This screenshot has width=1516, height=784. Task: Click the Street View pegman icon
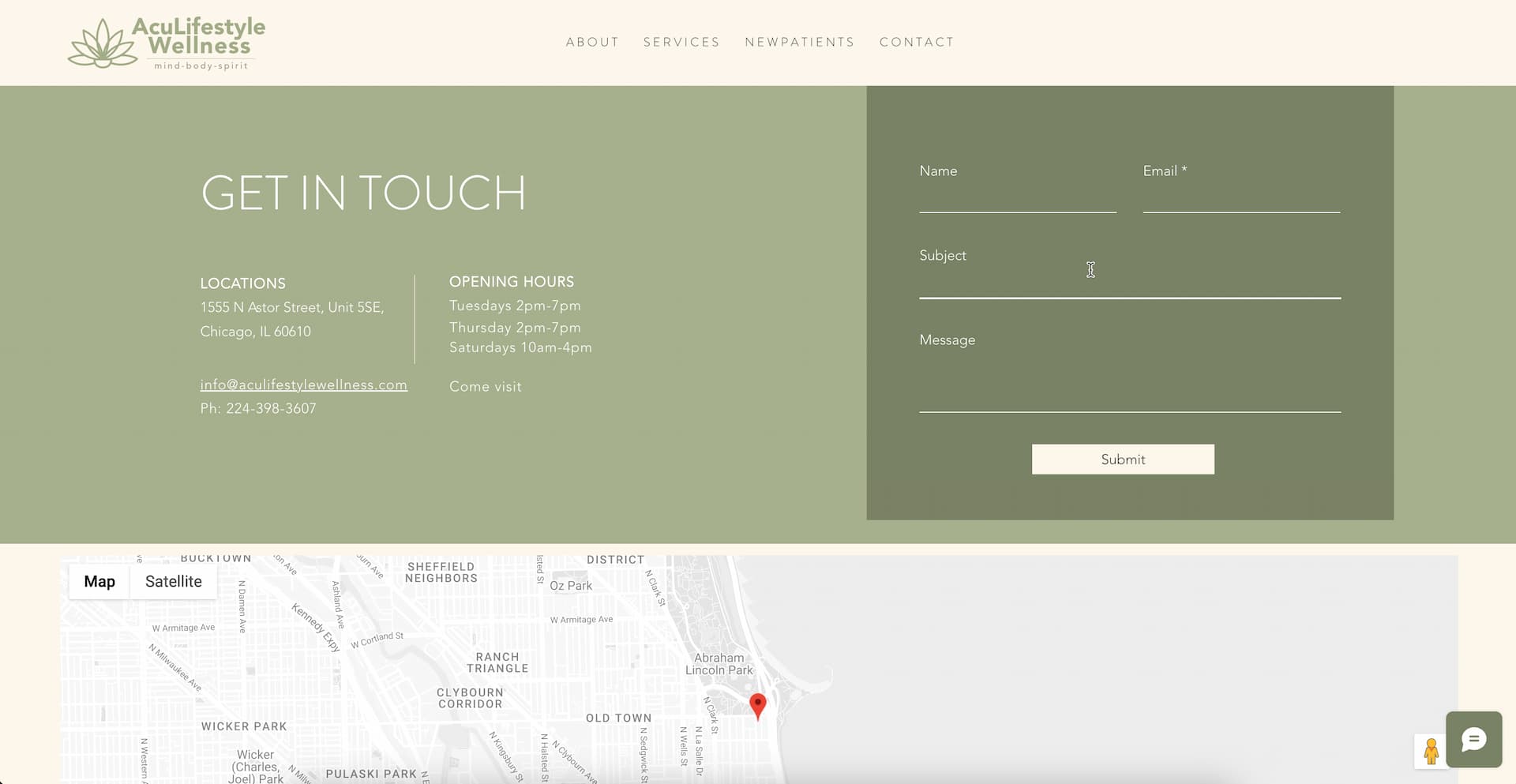[1431, 751]
